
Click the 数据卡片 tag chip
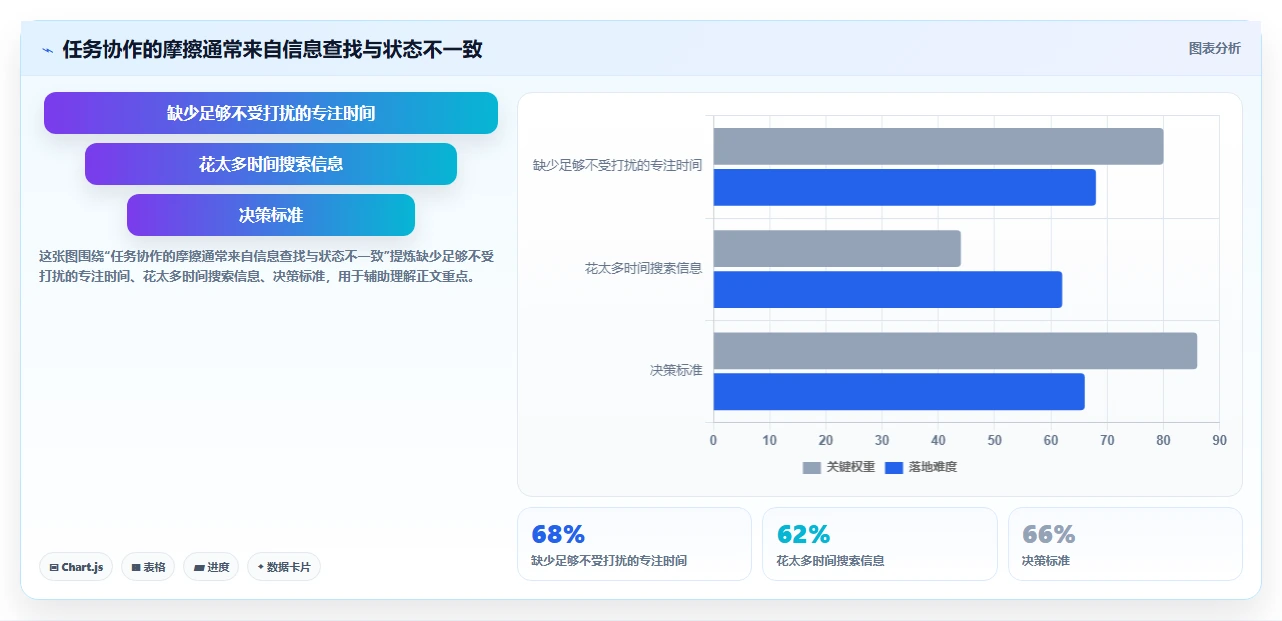pyautogui.click(x=284, y=567)
